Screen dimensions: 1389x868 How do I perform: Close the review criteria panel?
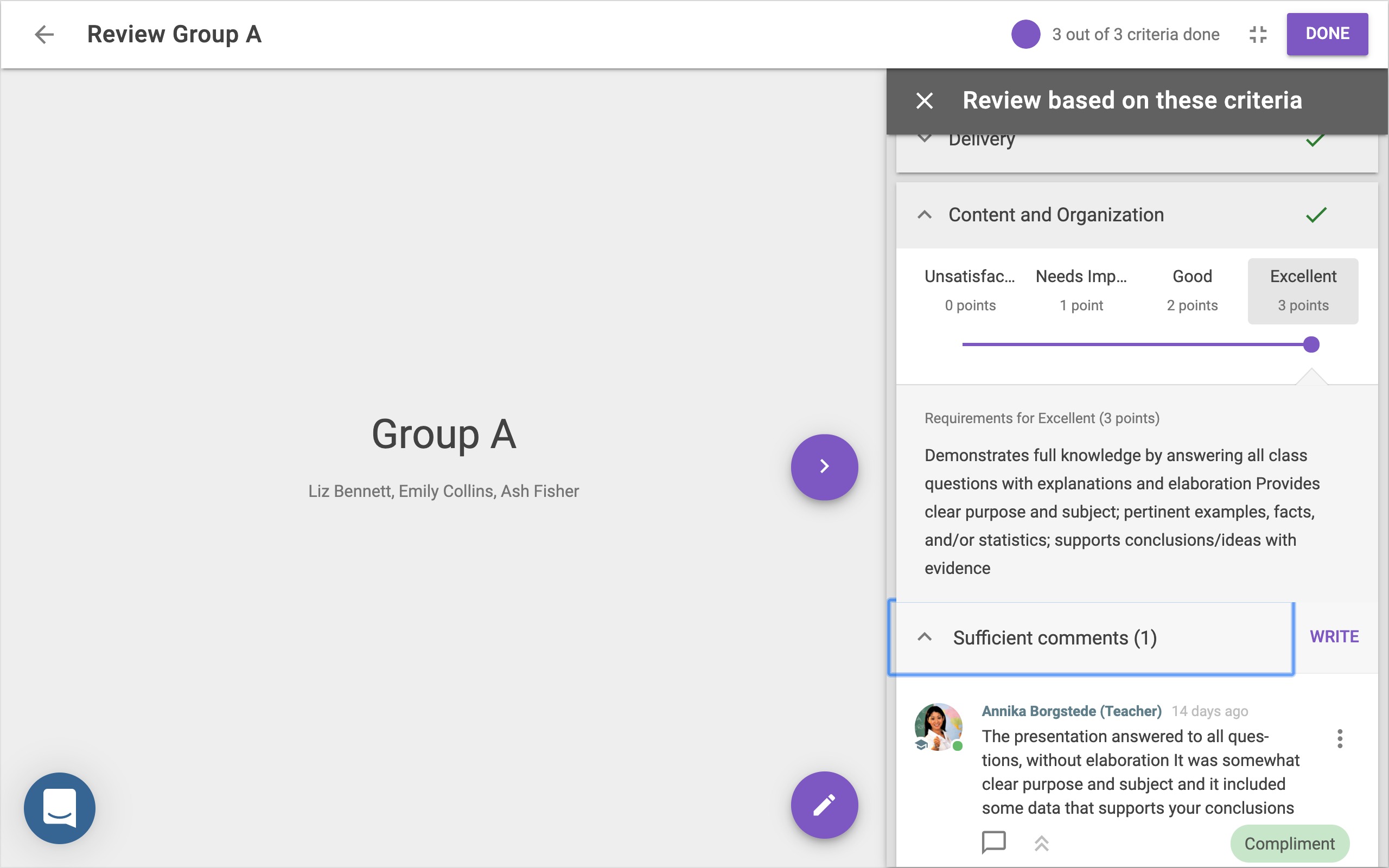click(x=924, y=100)
